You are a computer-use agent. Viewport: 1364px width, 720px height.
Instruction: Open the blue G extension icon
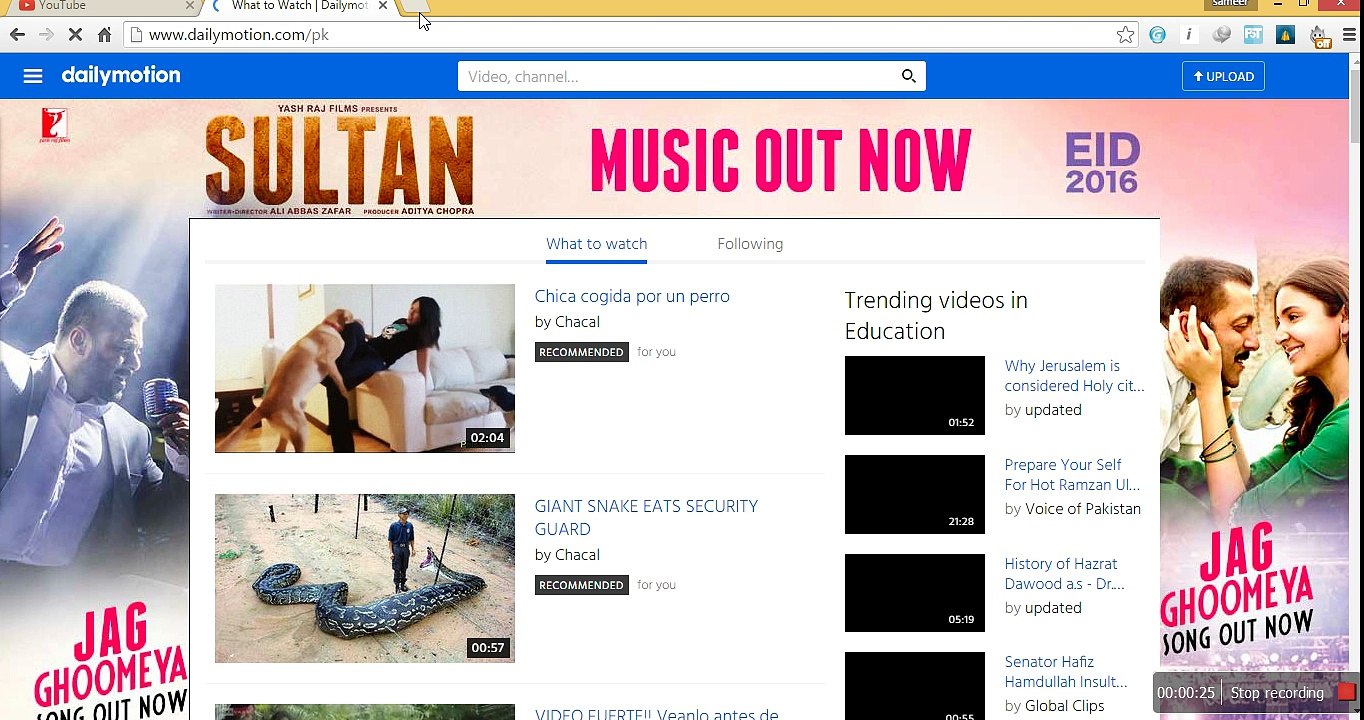coord(1157,35)
